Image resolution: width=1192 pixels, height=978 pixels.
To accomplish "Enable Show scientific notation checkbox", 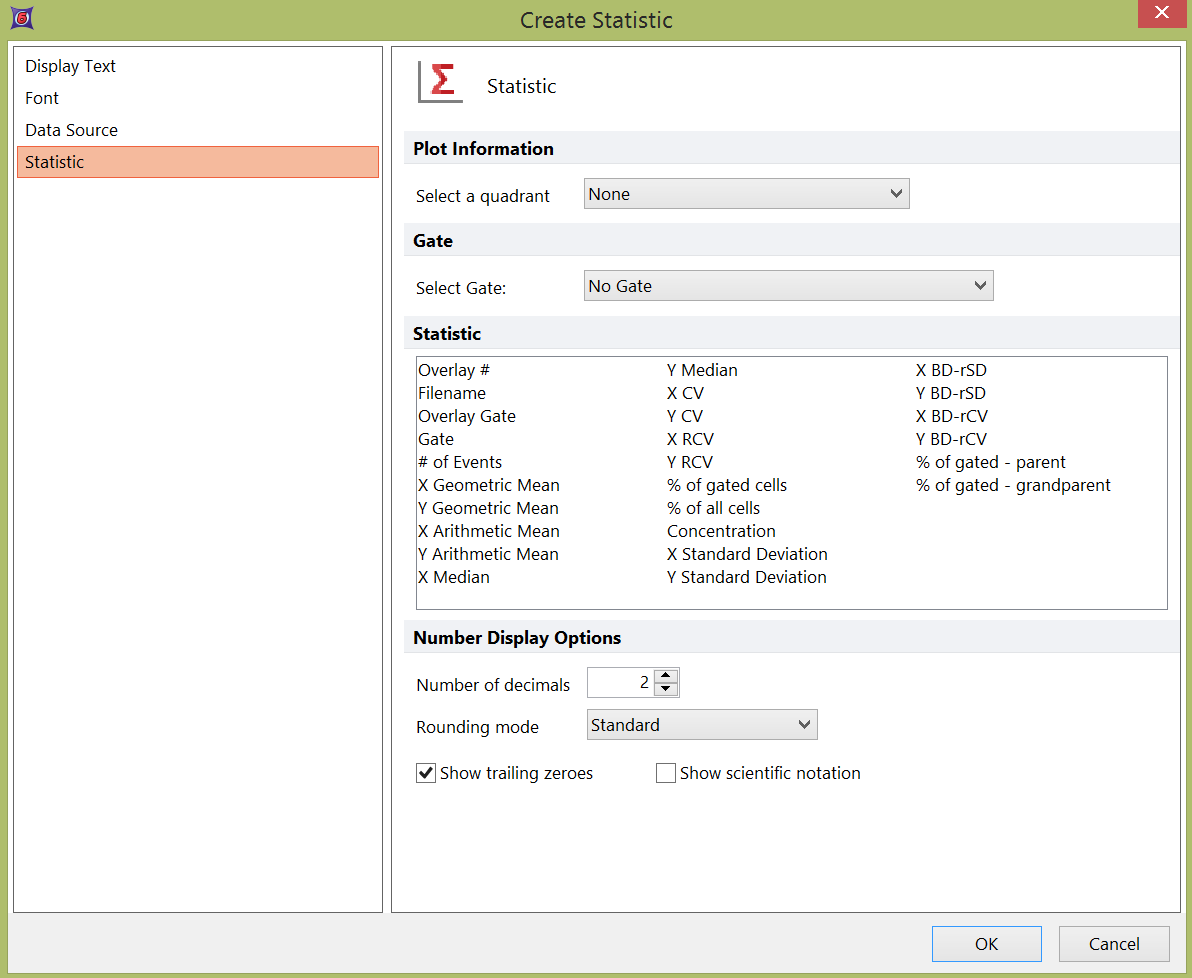I will click(x=666, y=773).
